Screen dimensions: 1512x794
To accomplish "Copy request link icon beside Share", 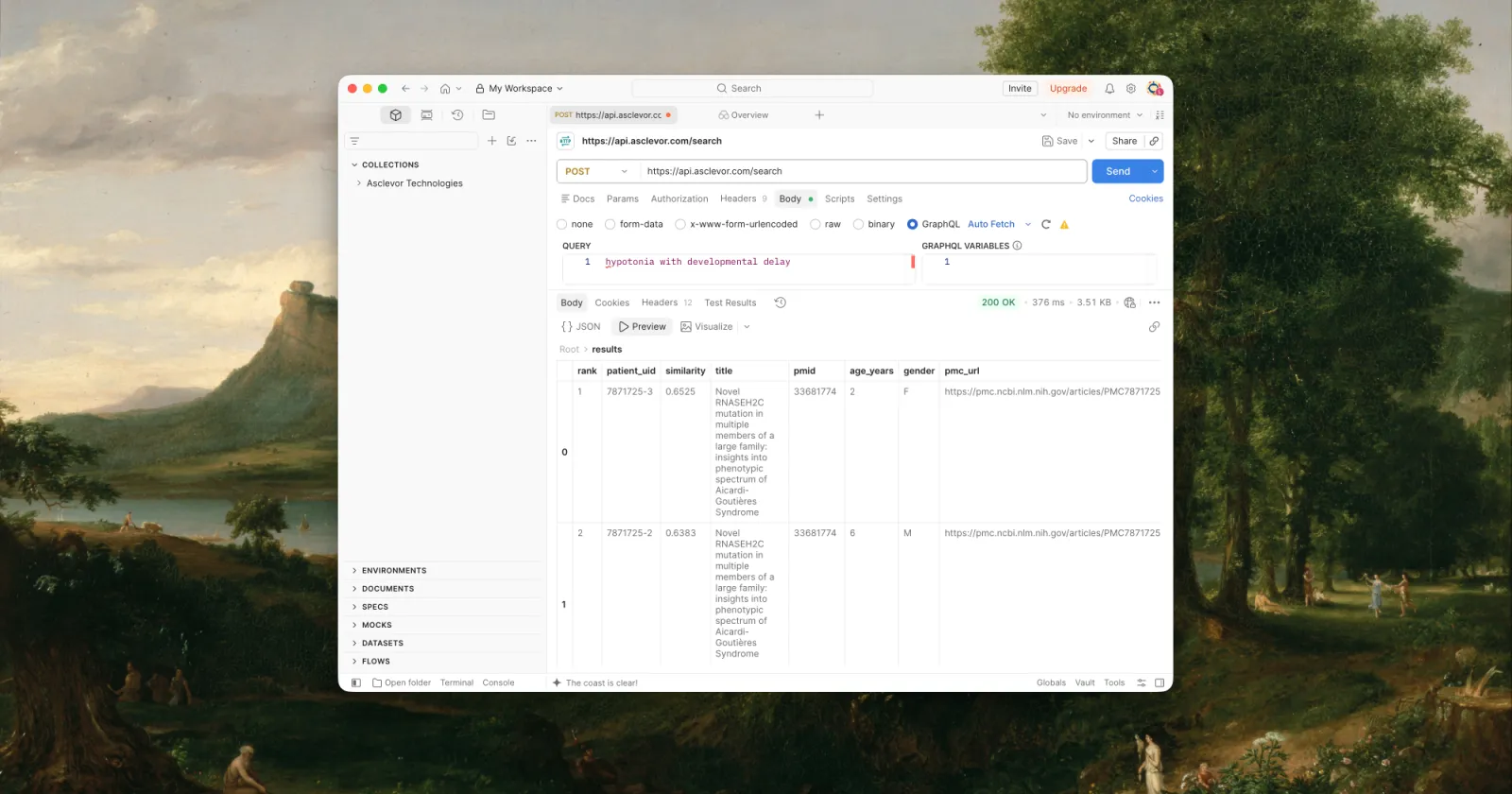I will coord(1154,141).
